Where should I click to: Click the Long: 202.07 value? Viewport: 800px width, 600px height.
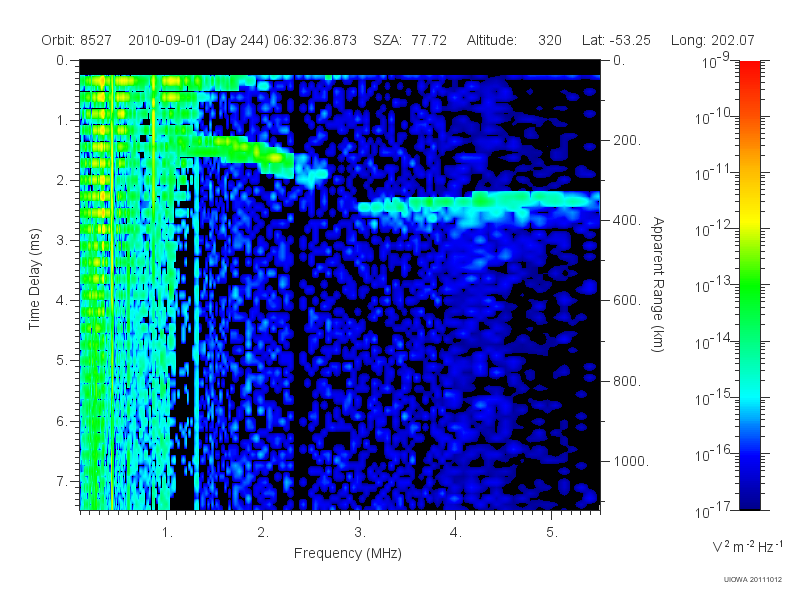[712, 40]
